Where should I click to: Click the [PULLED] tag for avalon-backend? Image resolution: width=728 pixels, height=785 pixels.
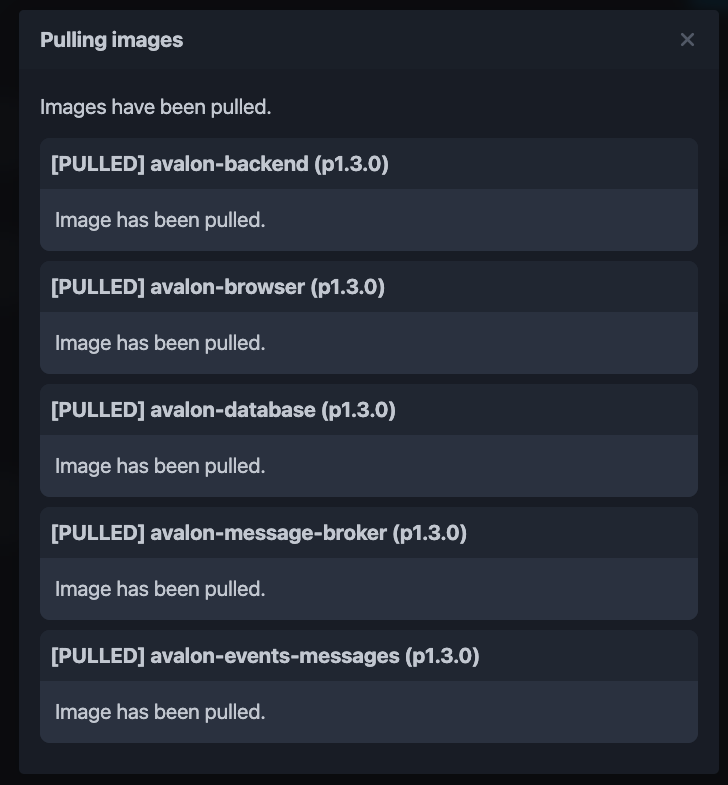coord(98,164)
